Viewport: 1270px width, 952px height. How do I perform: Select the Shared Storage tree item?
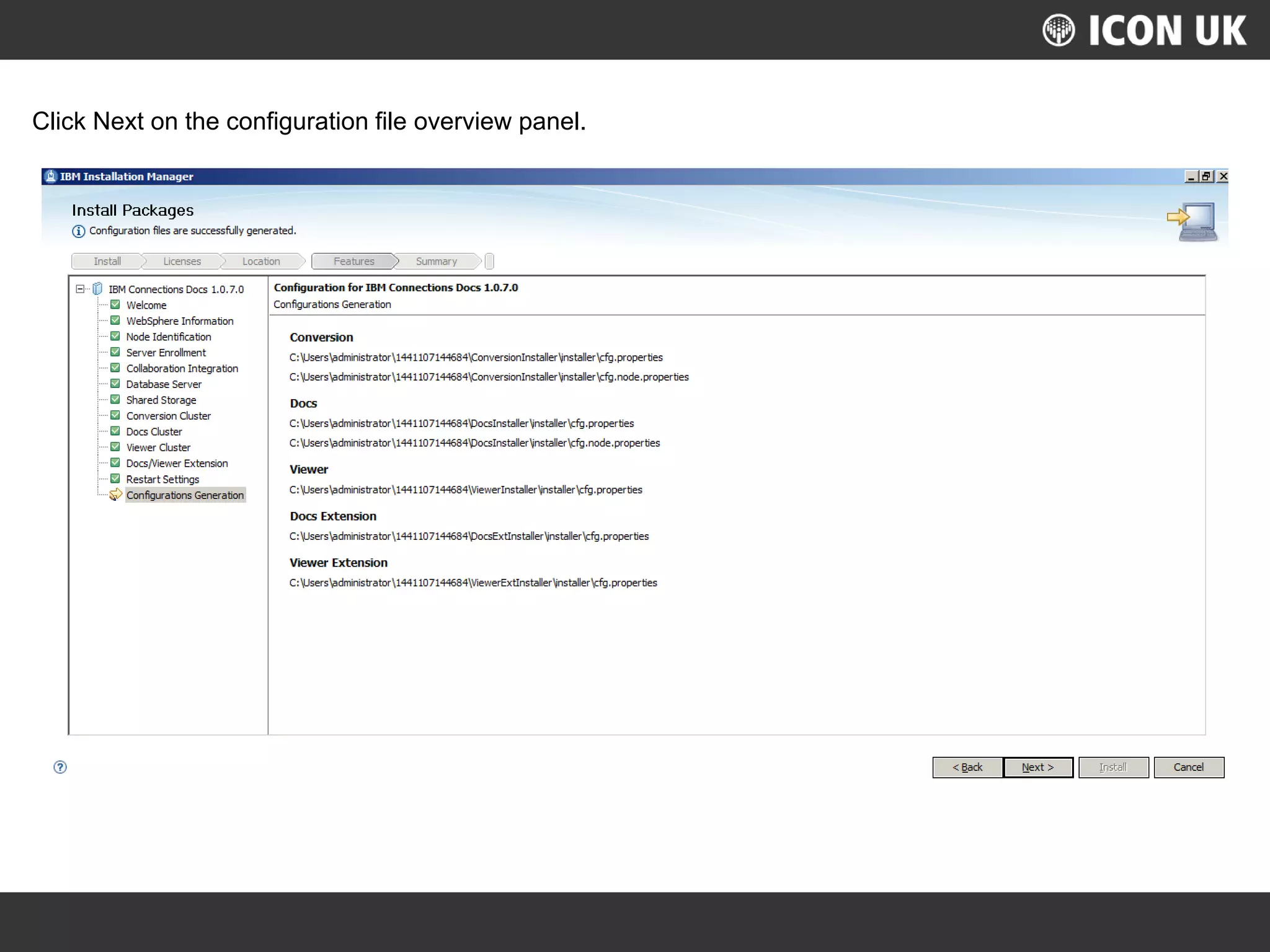[161, 400]
